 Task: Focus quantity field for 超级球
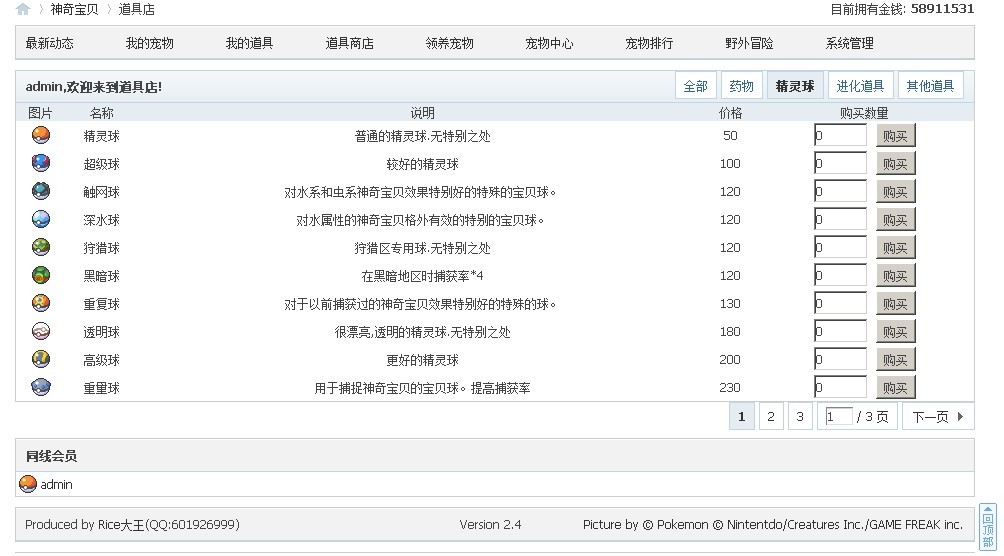tap(840, 164)
